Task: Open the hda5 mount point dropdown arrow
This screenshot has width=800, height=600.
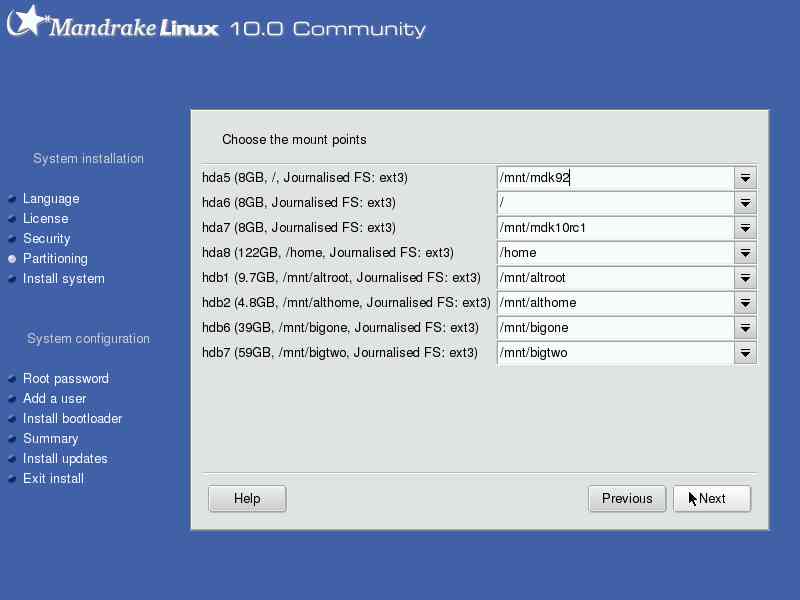Action: click(745, 178)
